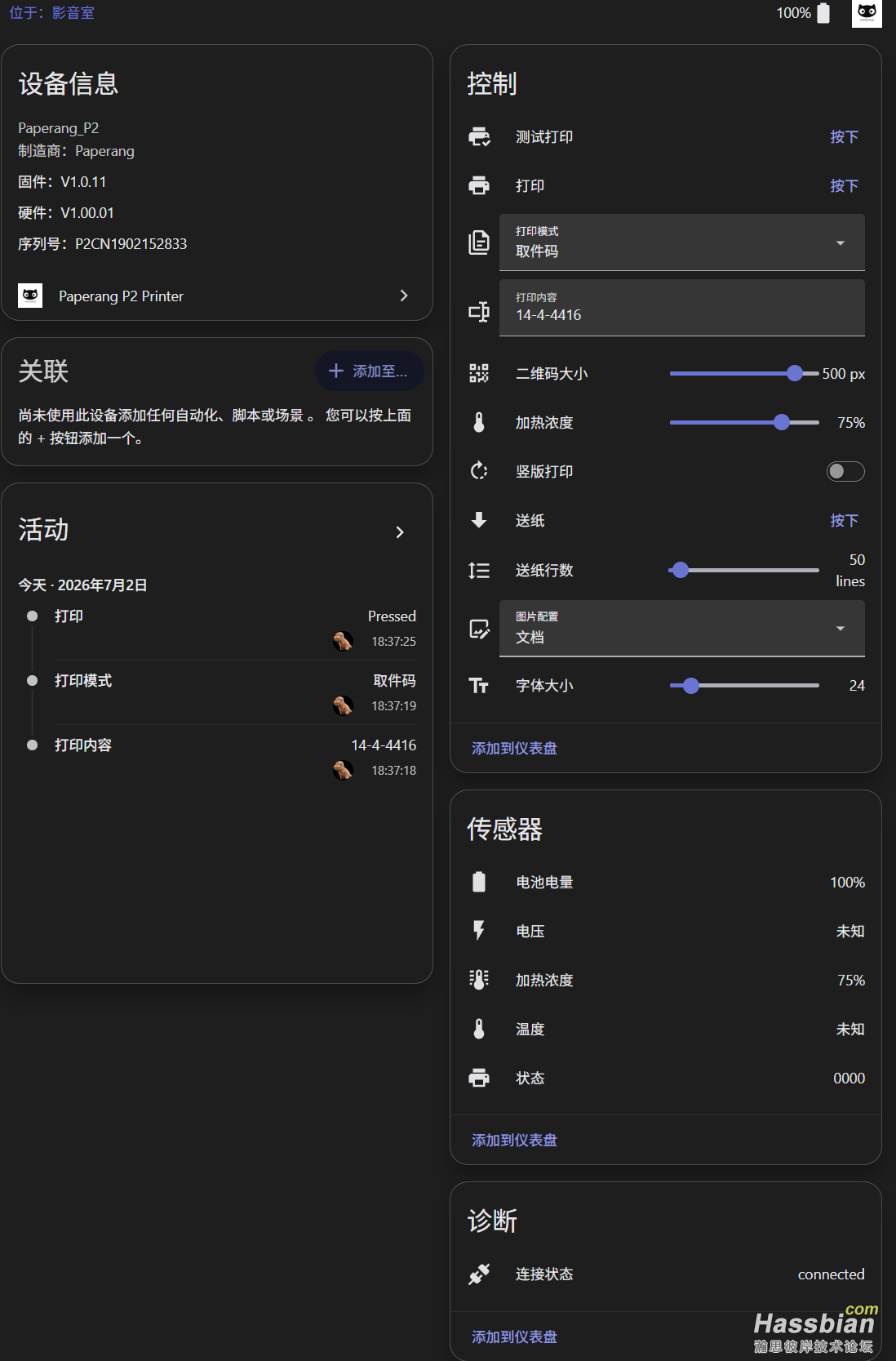The width and height of the screenshot is (896, 1361).
Task: Click the 状态 value 0000
Action: 849,1078
